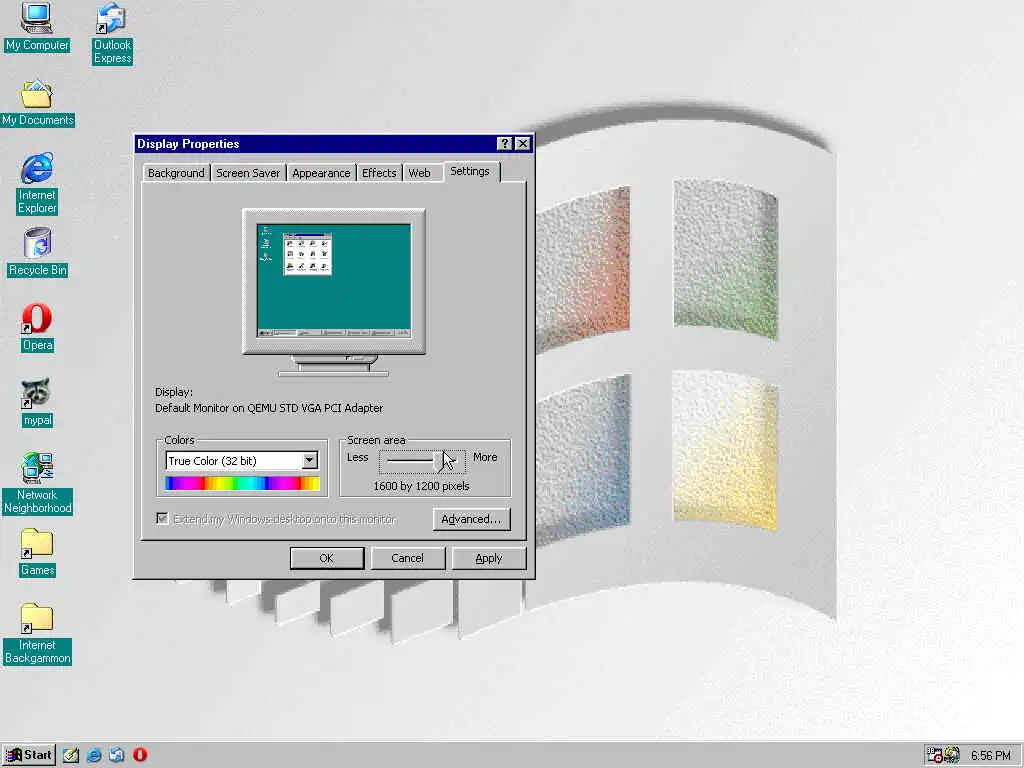1024x768 pixels.
Task: Click the 'Default Monitor on QEMU STD VGA' text
Action: (x=269, y=408)
